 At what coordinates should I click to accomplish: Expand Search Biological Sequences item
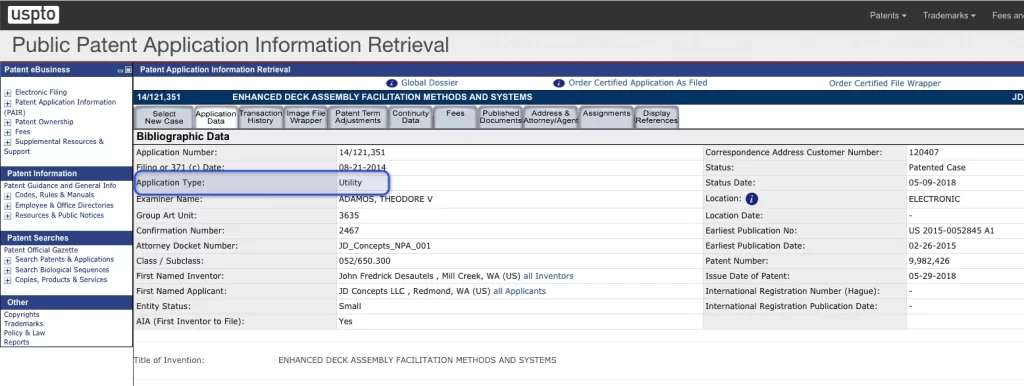(x=8, y=270)
